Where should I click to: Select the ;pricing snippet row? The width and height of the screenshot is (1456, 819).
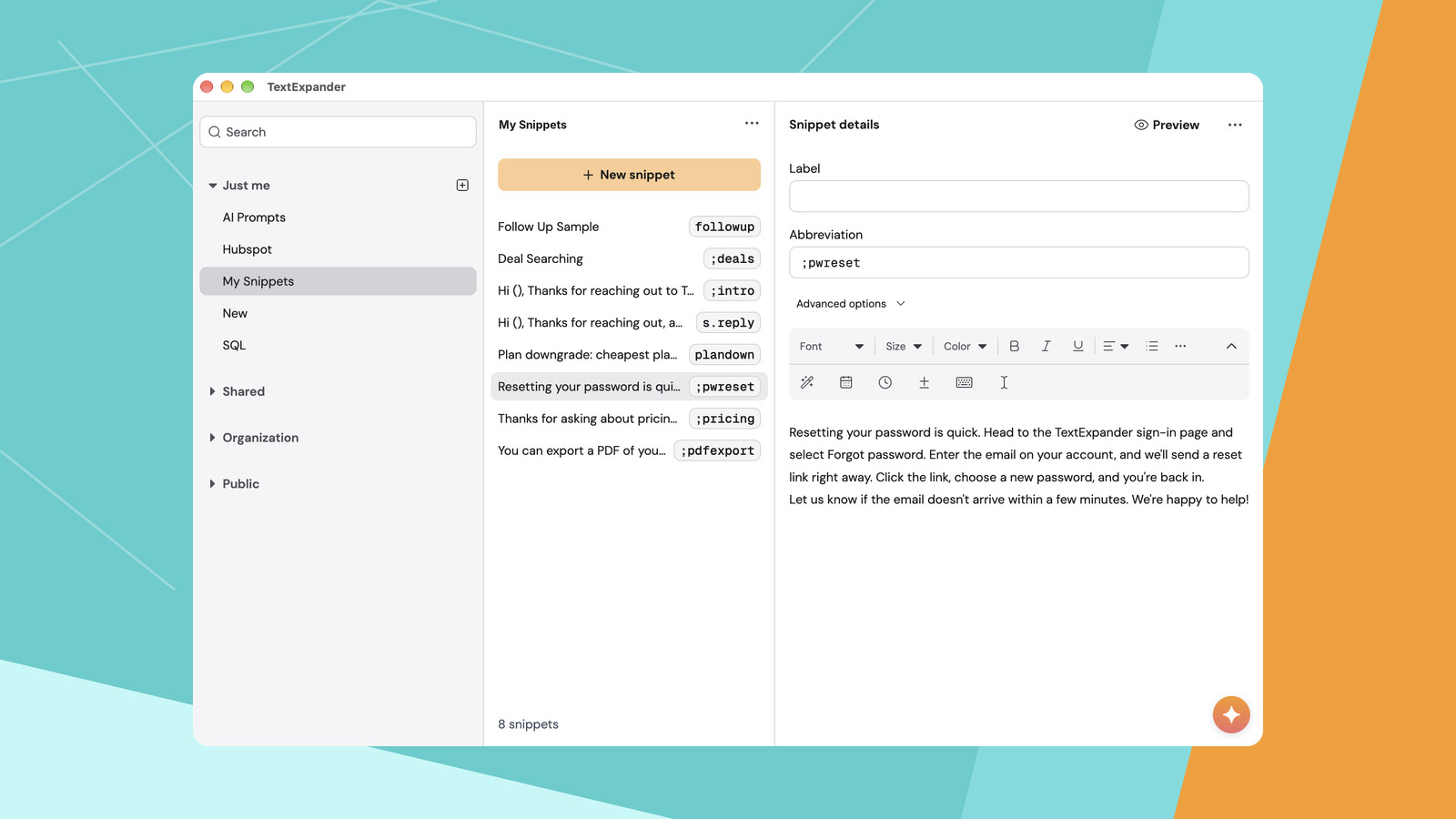tap(629, 419)
